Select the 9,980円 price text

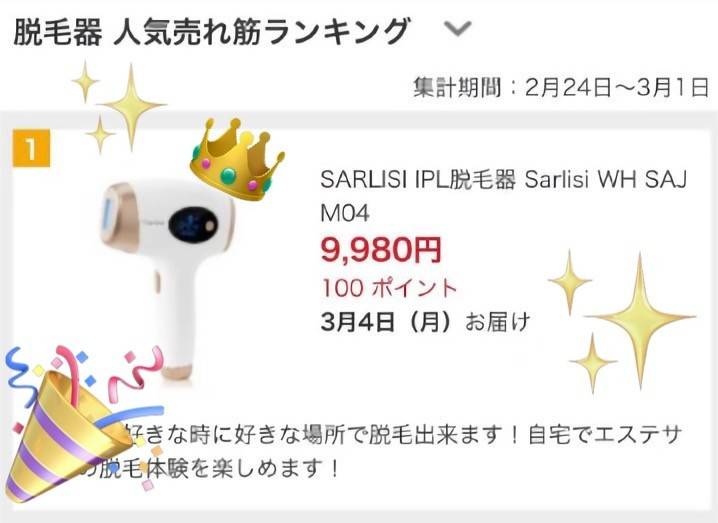[381, 250]
